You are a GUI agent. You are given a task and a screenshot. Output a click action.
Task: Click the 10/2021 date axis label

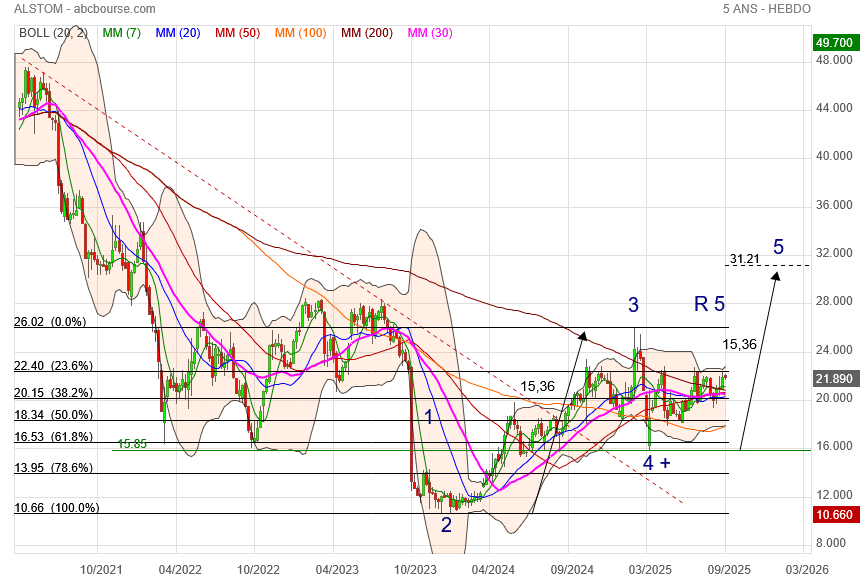101,570
